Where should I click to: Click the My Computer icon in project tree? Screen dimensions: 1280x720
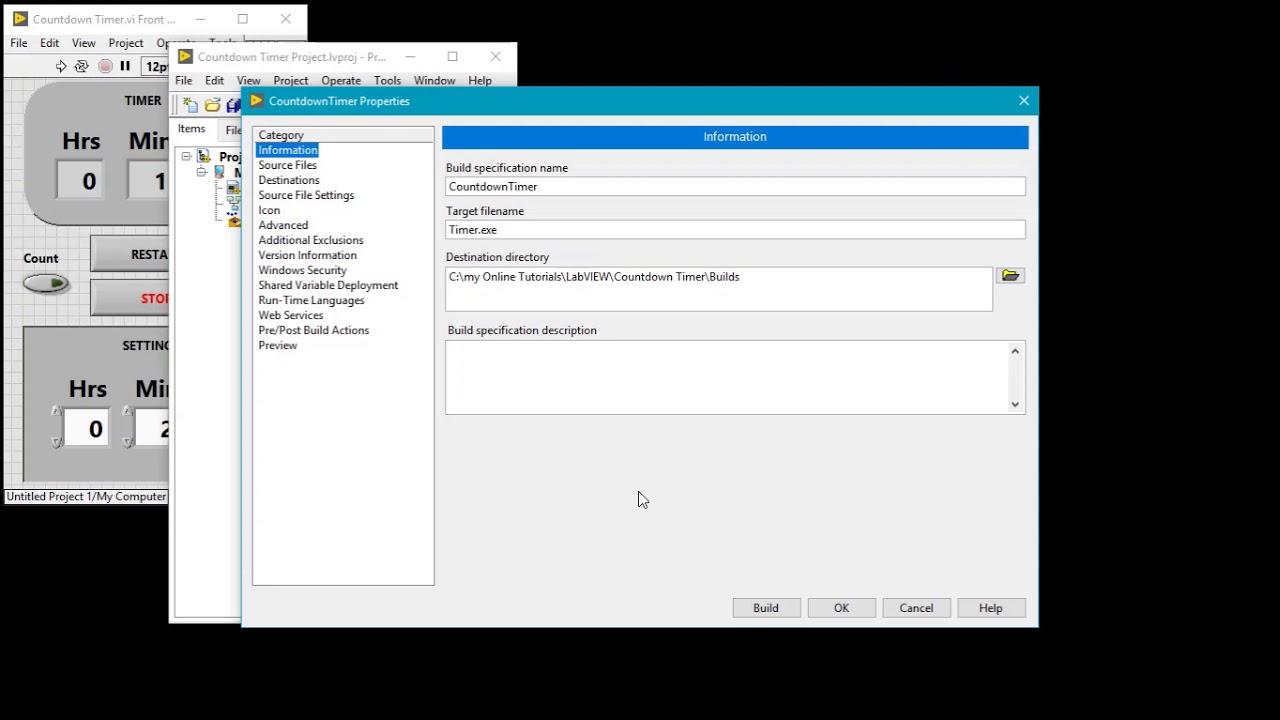[x=220, y=172]
